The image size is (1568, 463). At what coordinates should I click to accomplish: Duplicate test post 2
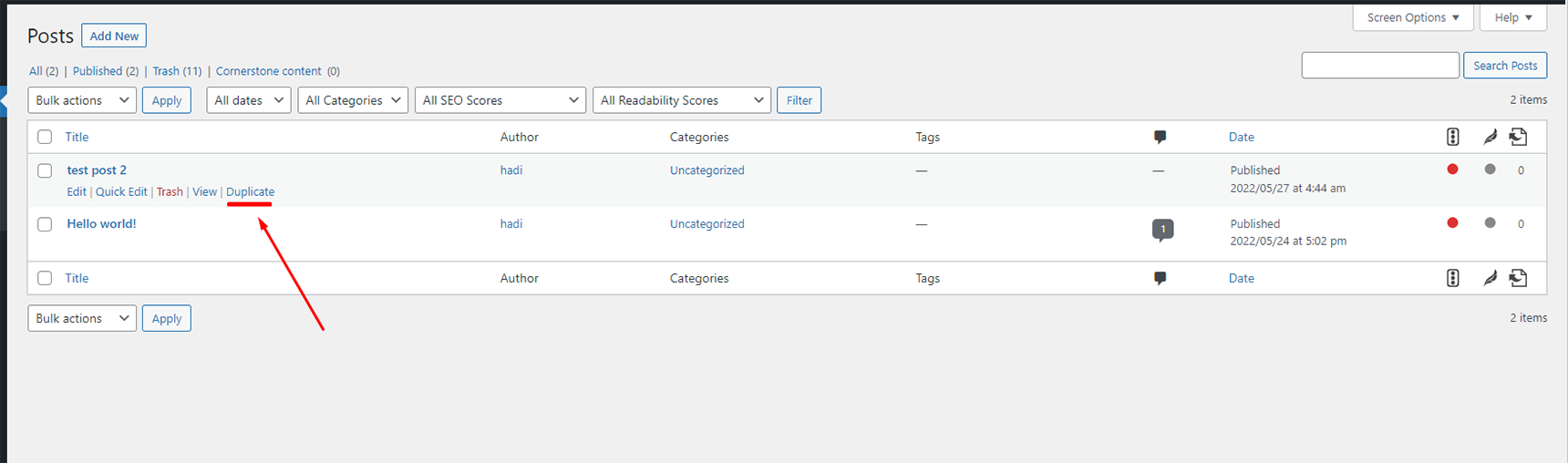point(250,191)
